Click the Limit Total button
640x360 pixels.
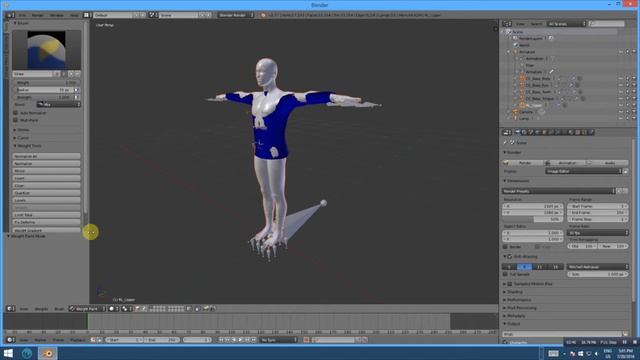tap(47, 215)
